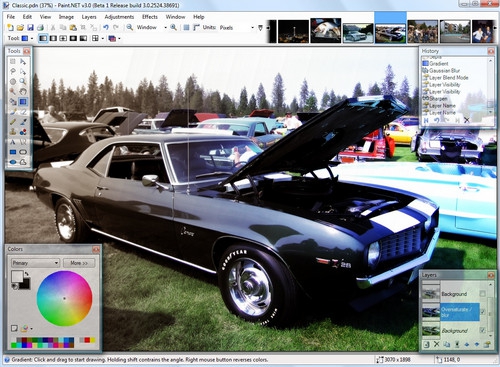Open the Layers menu
Image resolution: width=500 pixels, height=367 pixels.
point(89,17)
